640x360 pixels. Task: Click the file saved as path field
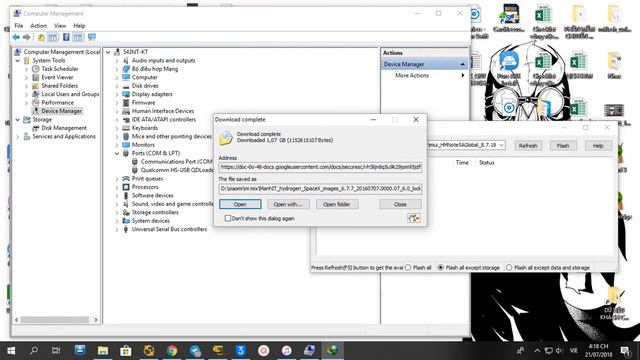click(320, 189)
